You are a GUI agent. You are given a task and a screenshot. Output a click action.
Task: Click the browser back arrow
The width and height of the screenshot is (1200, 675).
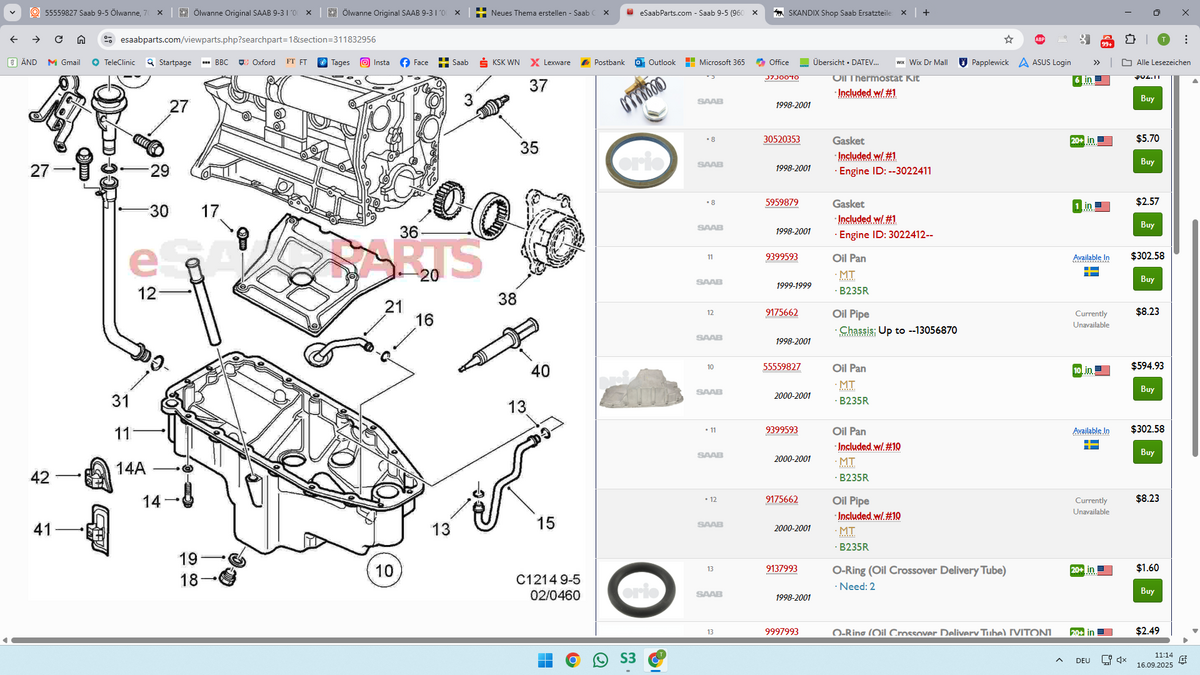(x=14, y=39)
